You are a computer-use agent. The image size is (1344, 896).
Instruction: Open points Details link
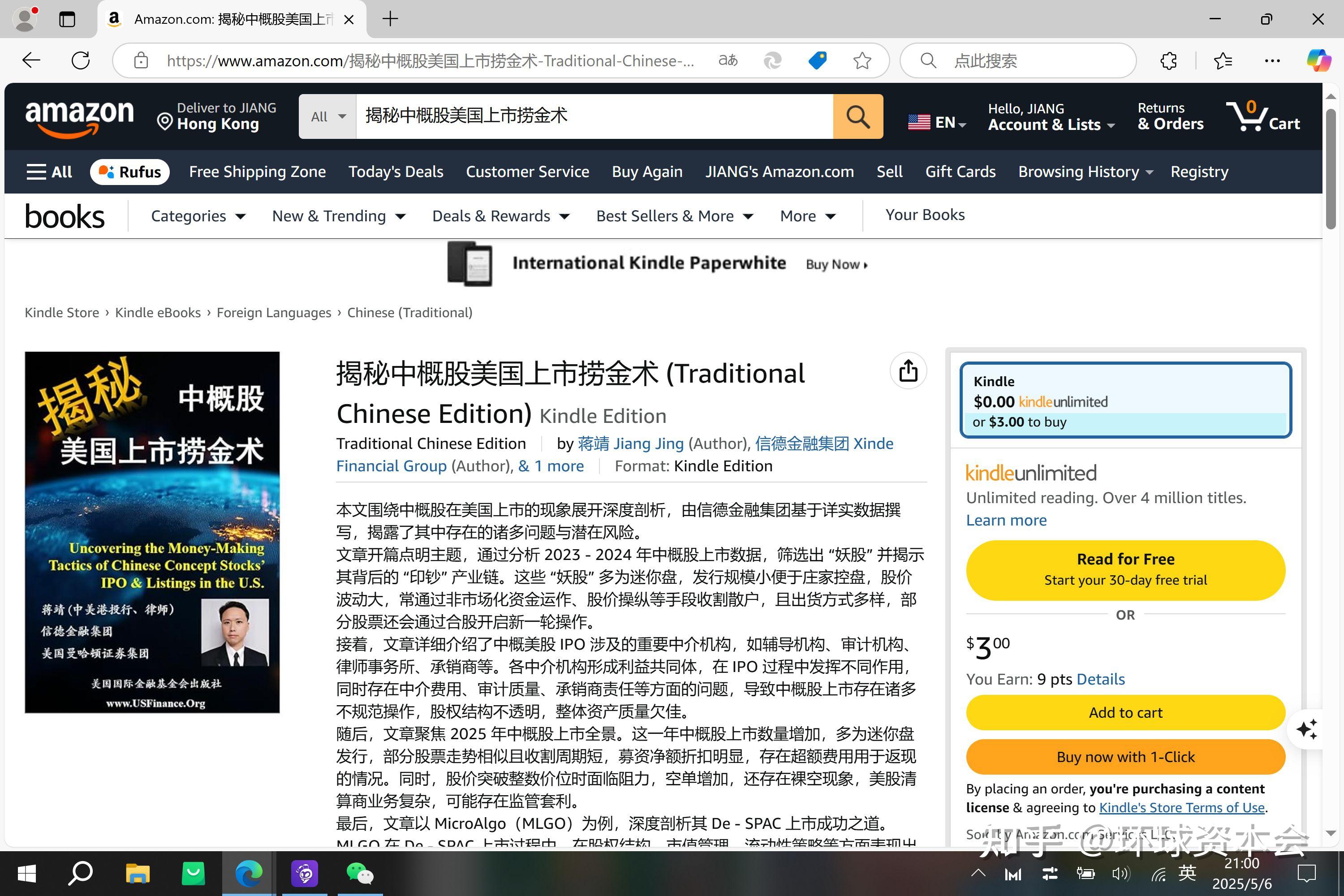pyautogui.click(x=1100, y=679)
